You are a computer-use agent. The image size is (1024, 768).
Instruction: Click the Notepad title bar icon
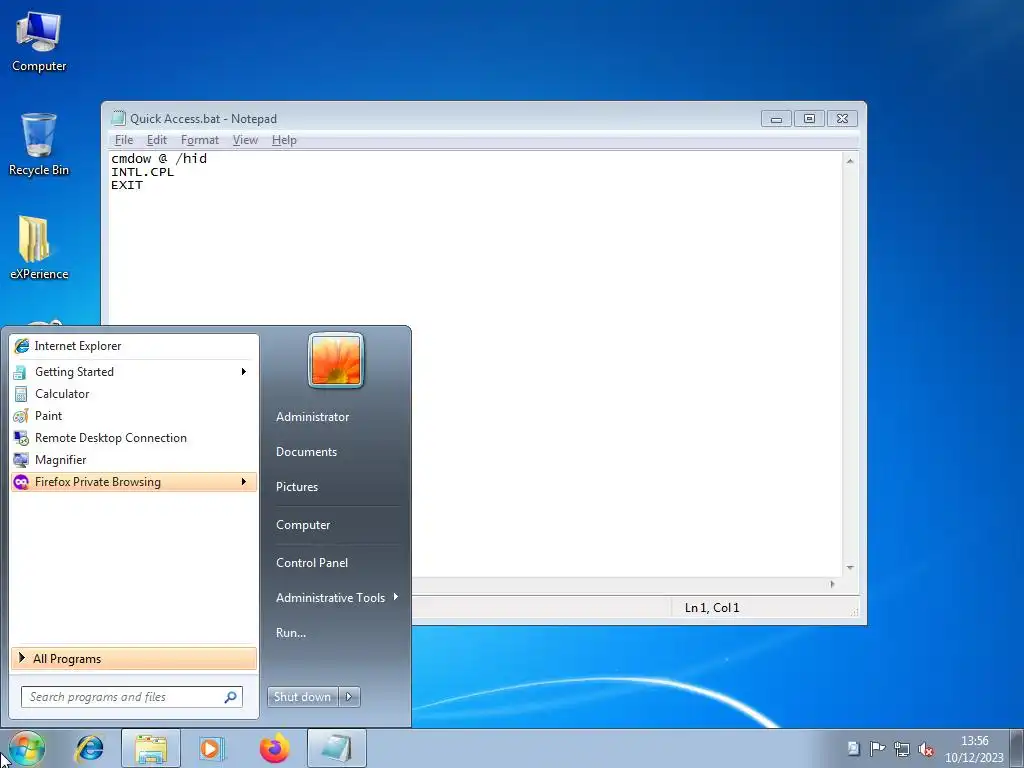[118, 118]
